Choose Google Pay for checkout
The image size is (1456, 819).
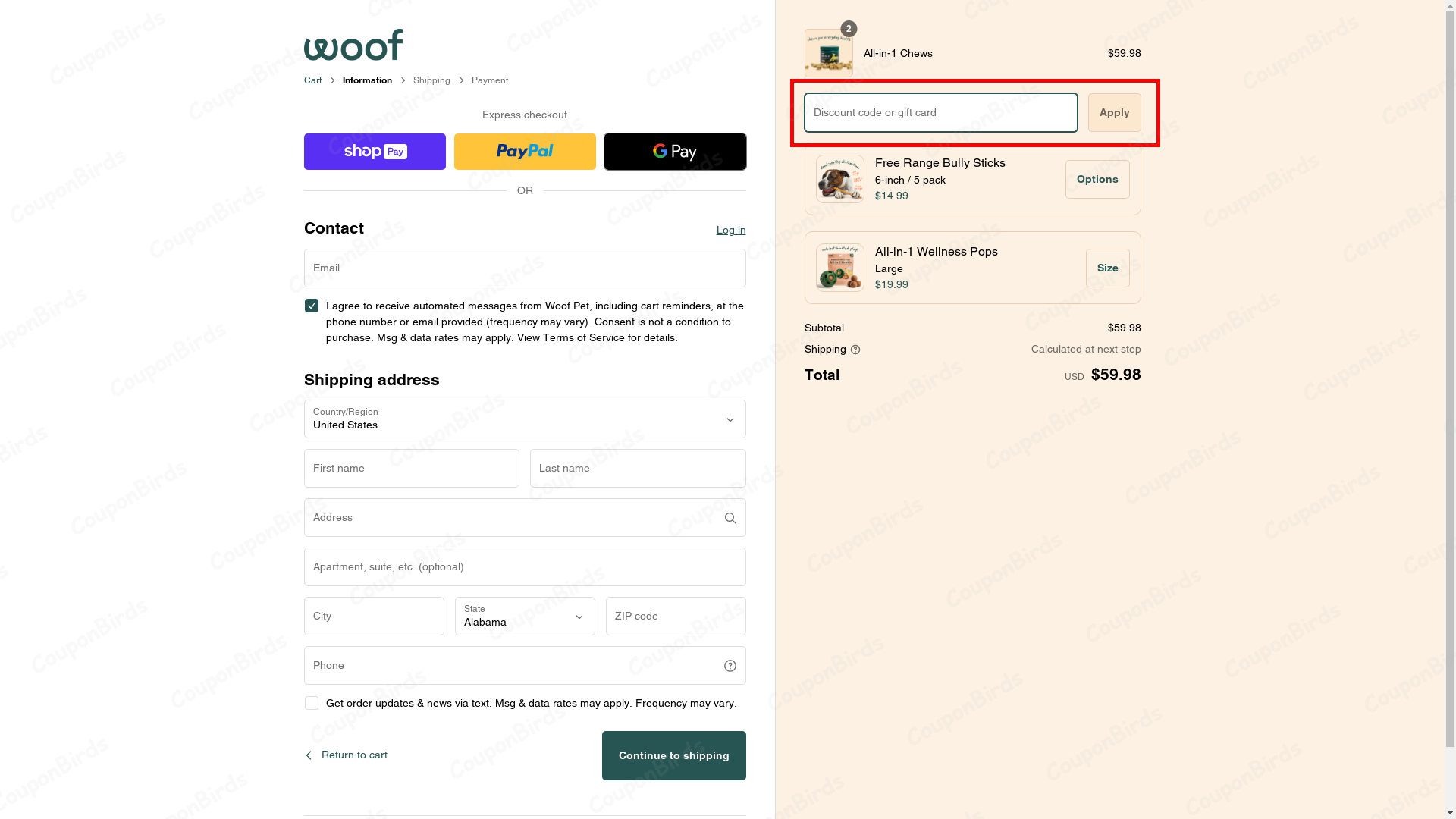(674, 151)
